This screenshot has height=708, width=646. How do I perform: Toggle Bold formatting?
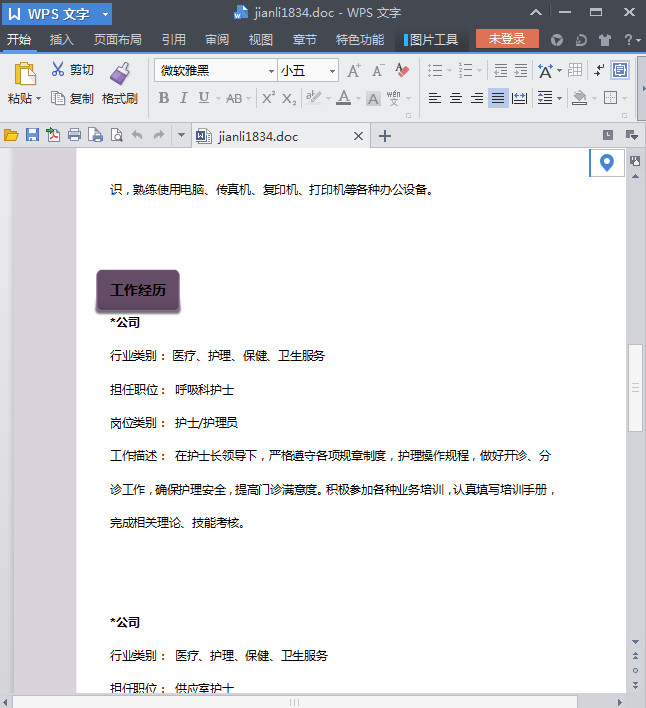tap(164, 98)
